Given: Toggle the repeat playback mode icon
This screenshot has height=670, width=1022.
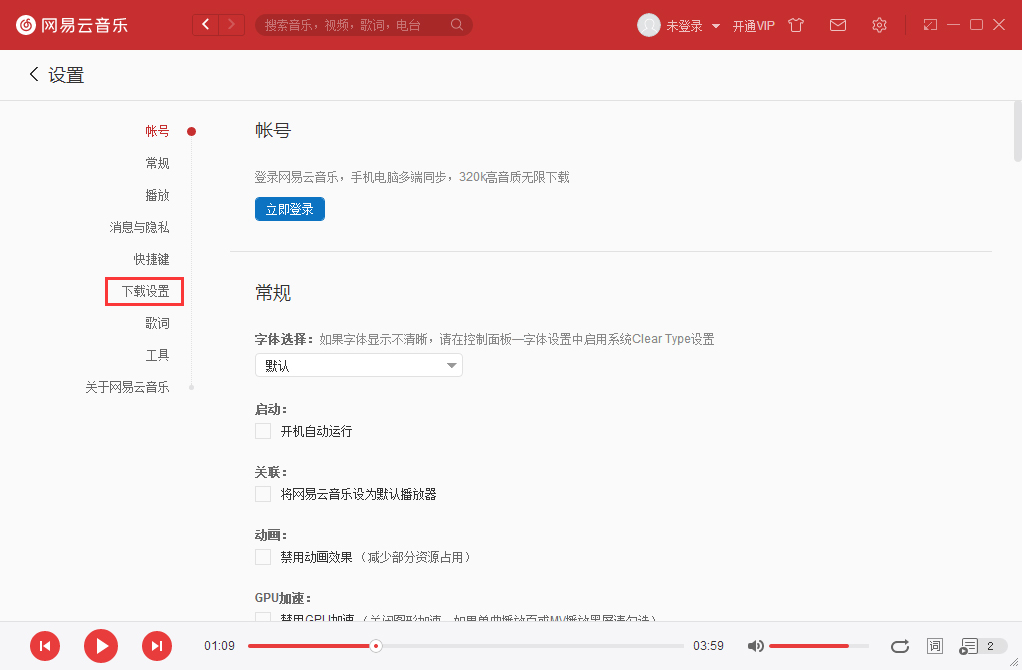Looking at the screenshot, I should 899,646.
